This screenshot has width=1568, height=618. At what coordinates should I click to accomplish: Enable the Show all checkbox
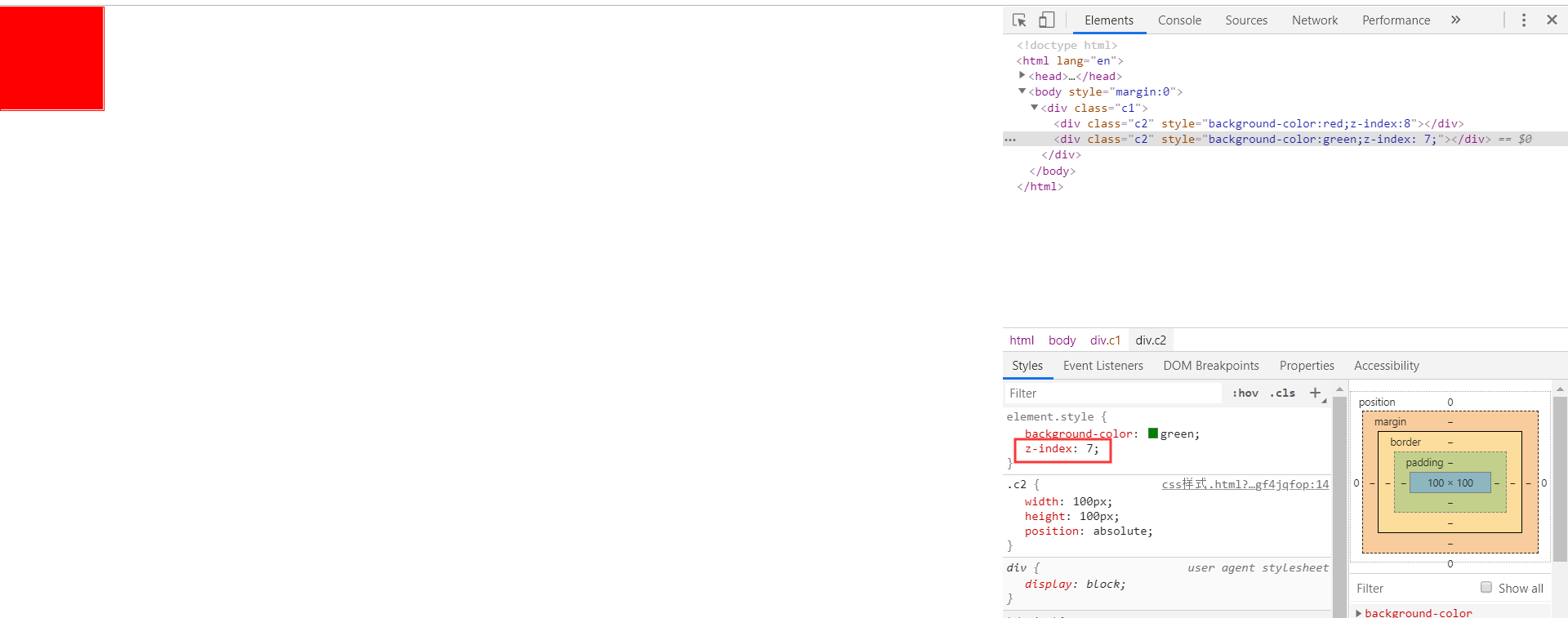pyautogui.click(x=1486, y=588)
